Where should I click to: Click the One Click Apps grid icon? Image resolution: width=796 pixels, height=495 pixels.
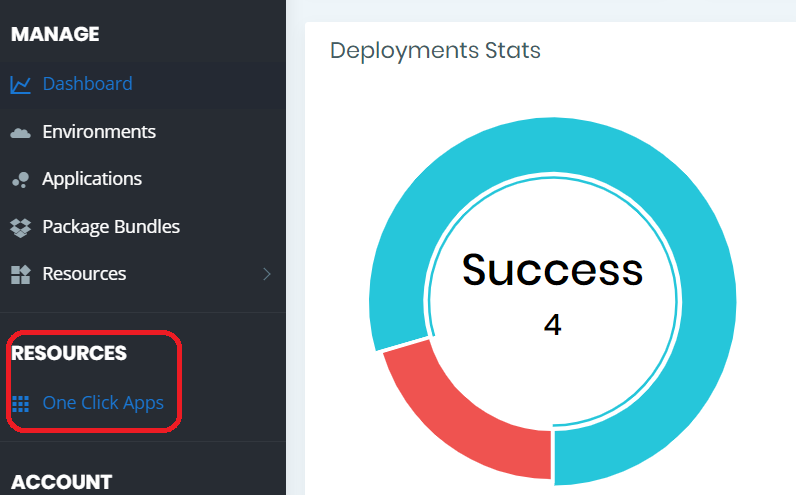pos(20,404)
